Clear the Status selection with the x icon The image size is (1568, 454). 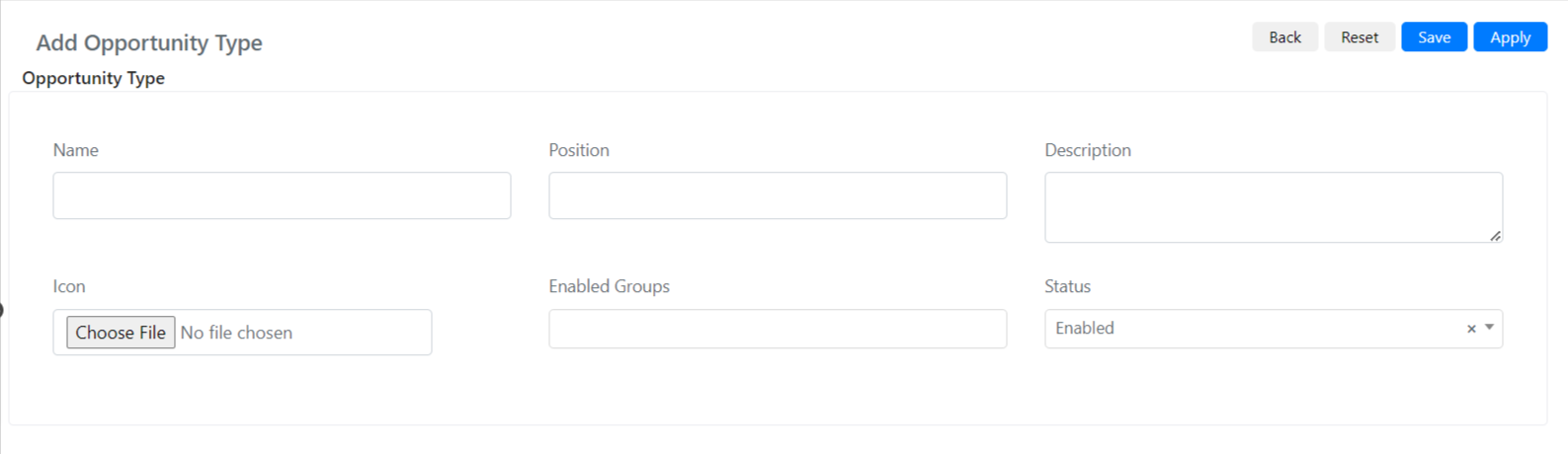coord(1471,329)
